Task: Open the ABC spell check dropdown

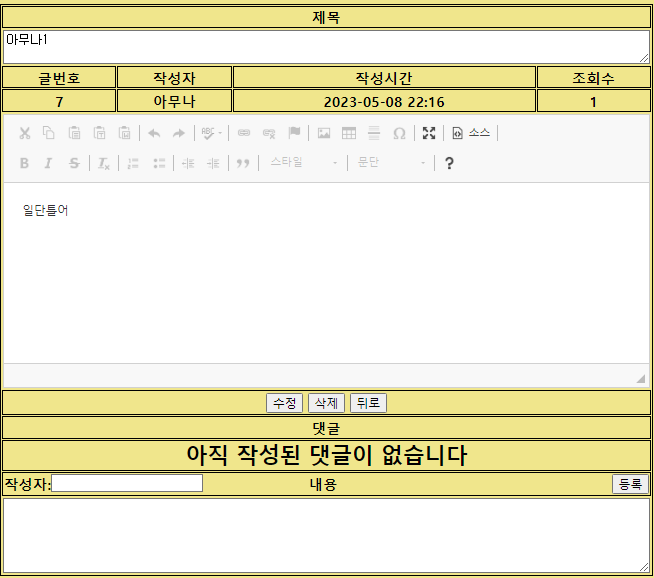Action: pos(211,133)
